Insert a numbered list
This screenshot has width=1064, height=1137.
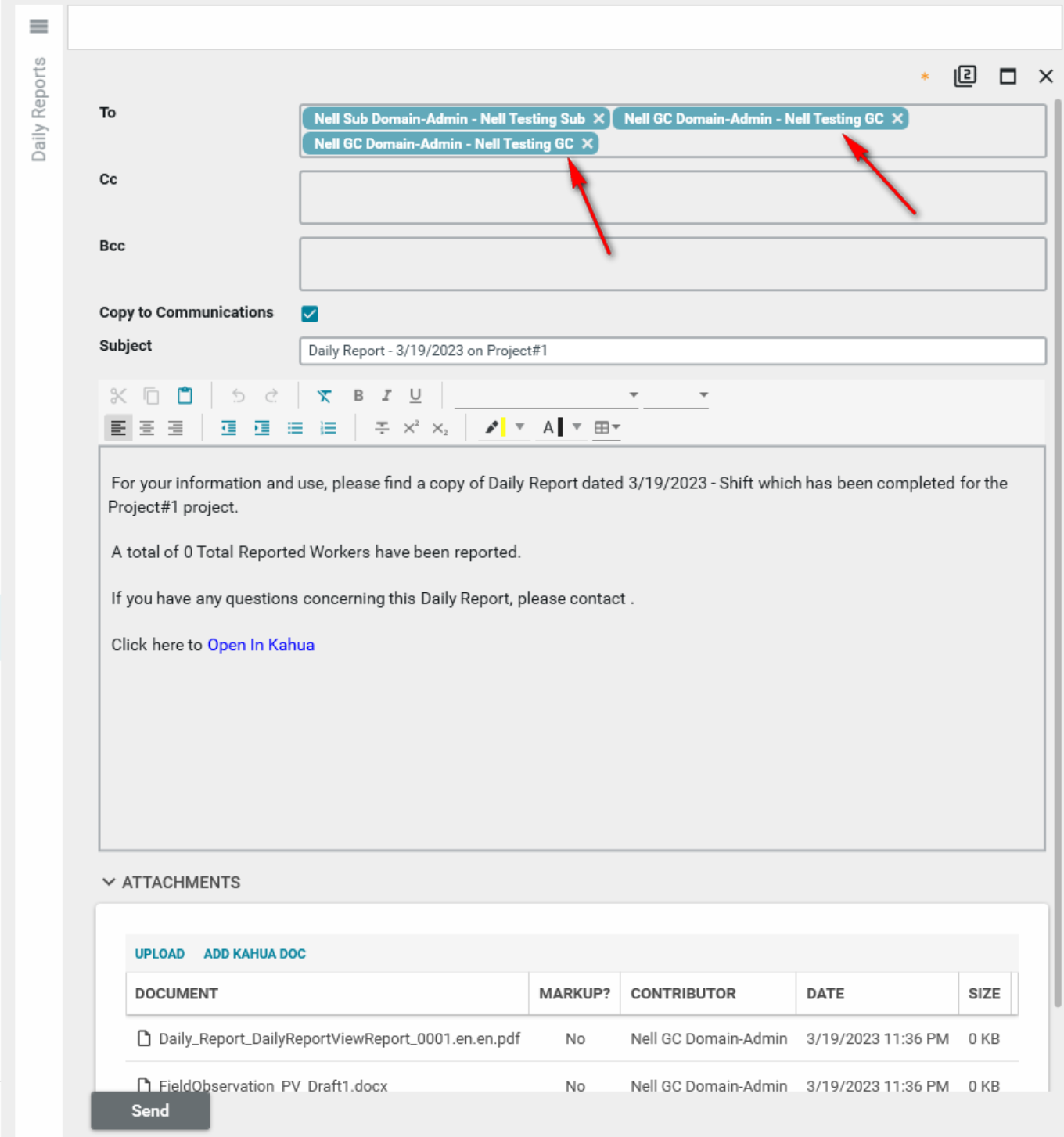328,428
